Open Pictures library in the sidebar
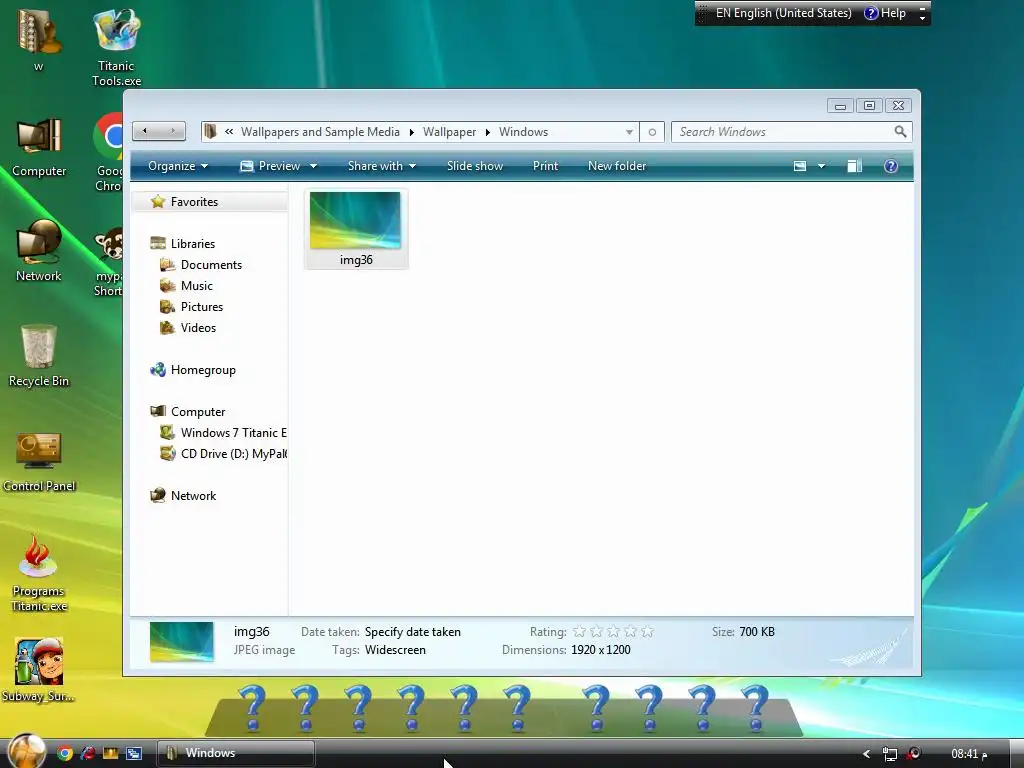The height and width of the screenshot is (768, 1024). (202, 306)
